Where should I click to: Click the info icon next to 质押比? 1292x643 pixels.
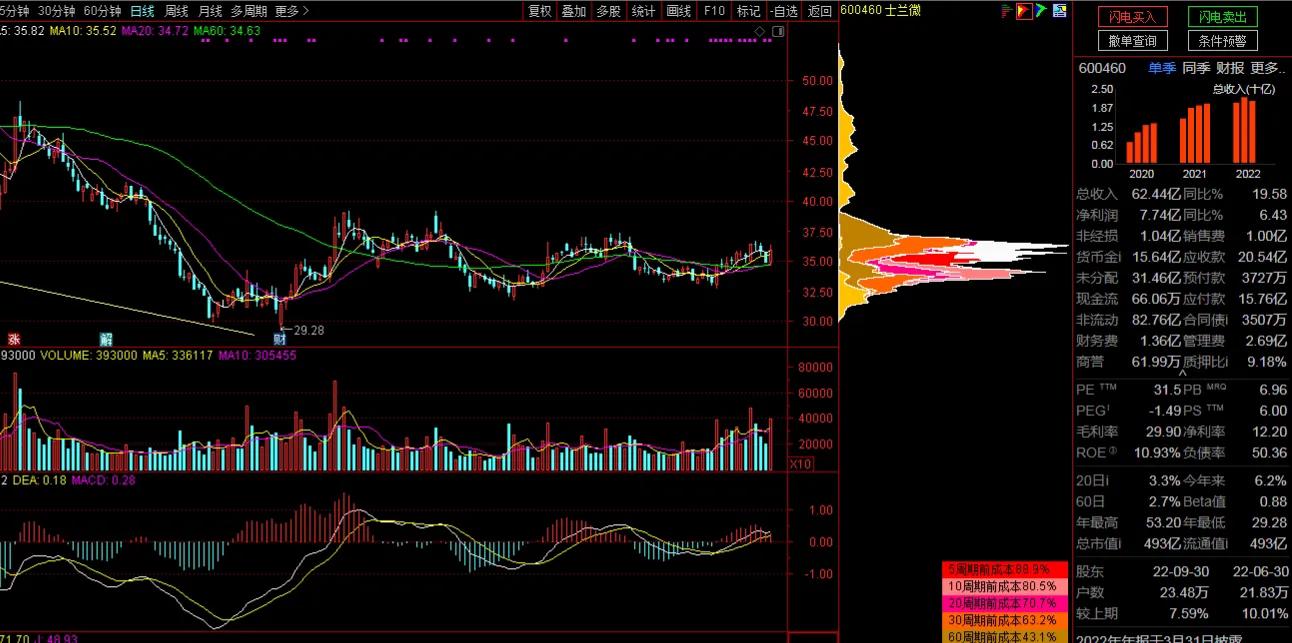tap(1225, 362)
